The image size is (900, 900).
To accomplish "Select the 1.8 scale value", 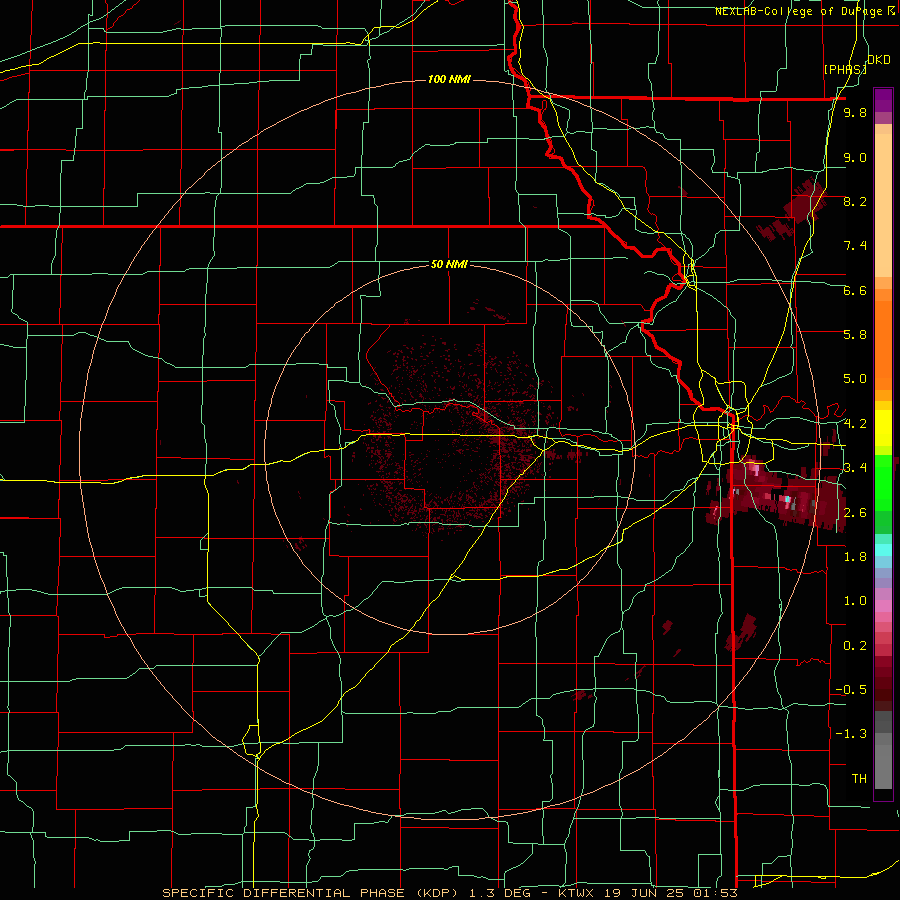I will [855, 556].
